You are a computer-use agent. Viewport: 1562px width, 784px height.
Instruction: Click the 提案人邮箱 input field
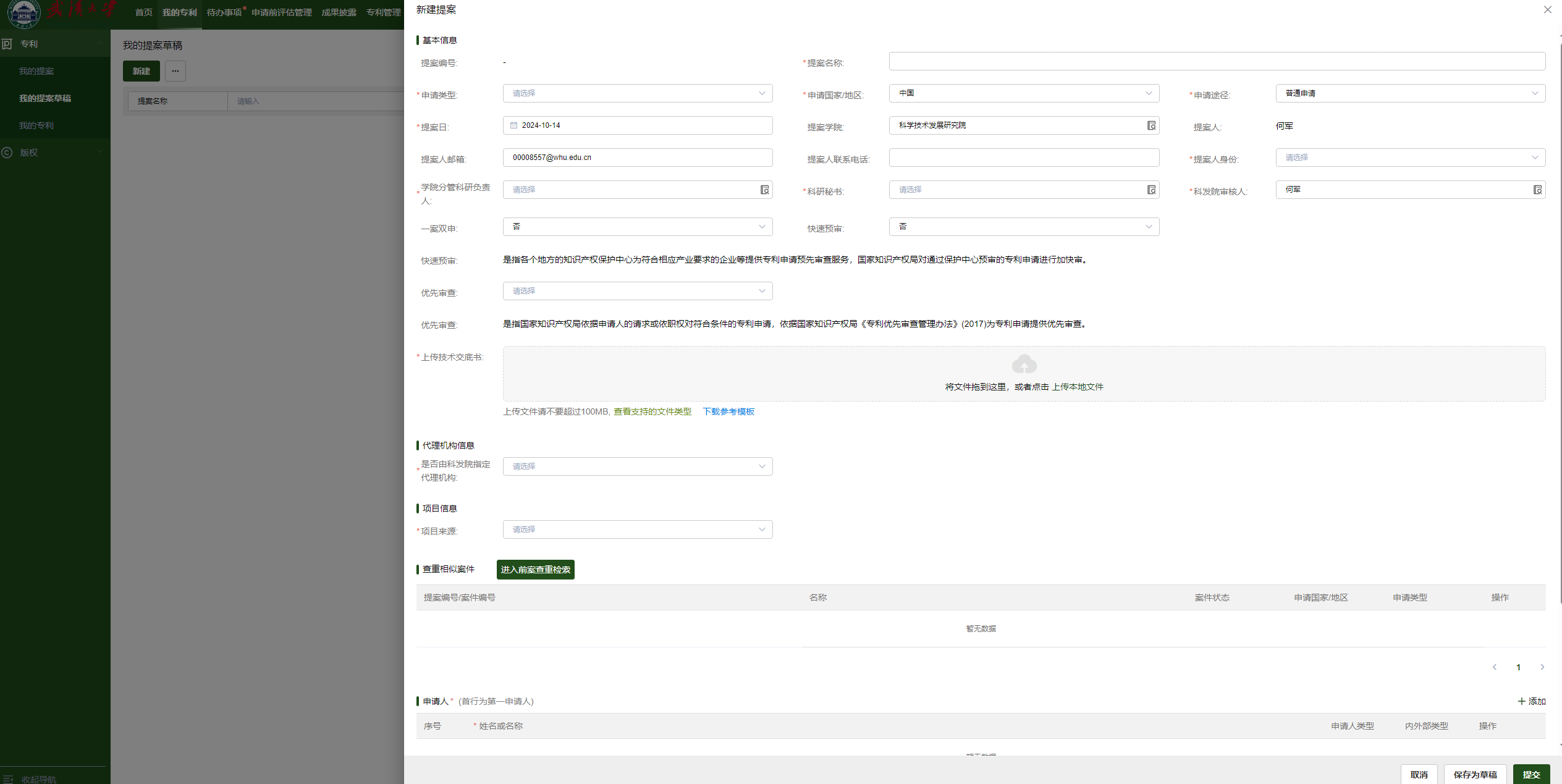[x=638, y=158]
